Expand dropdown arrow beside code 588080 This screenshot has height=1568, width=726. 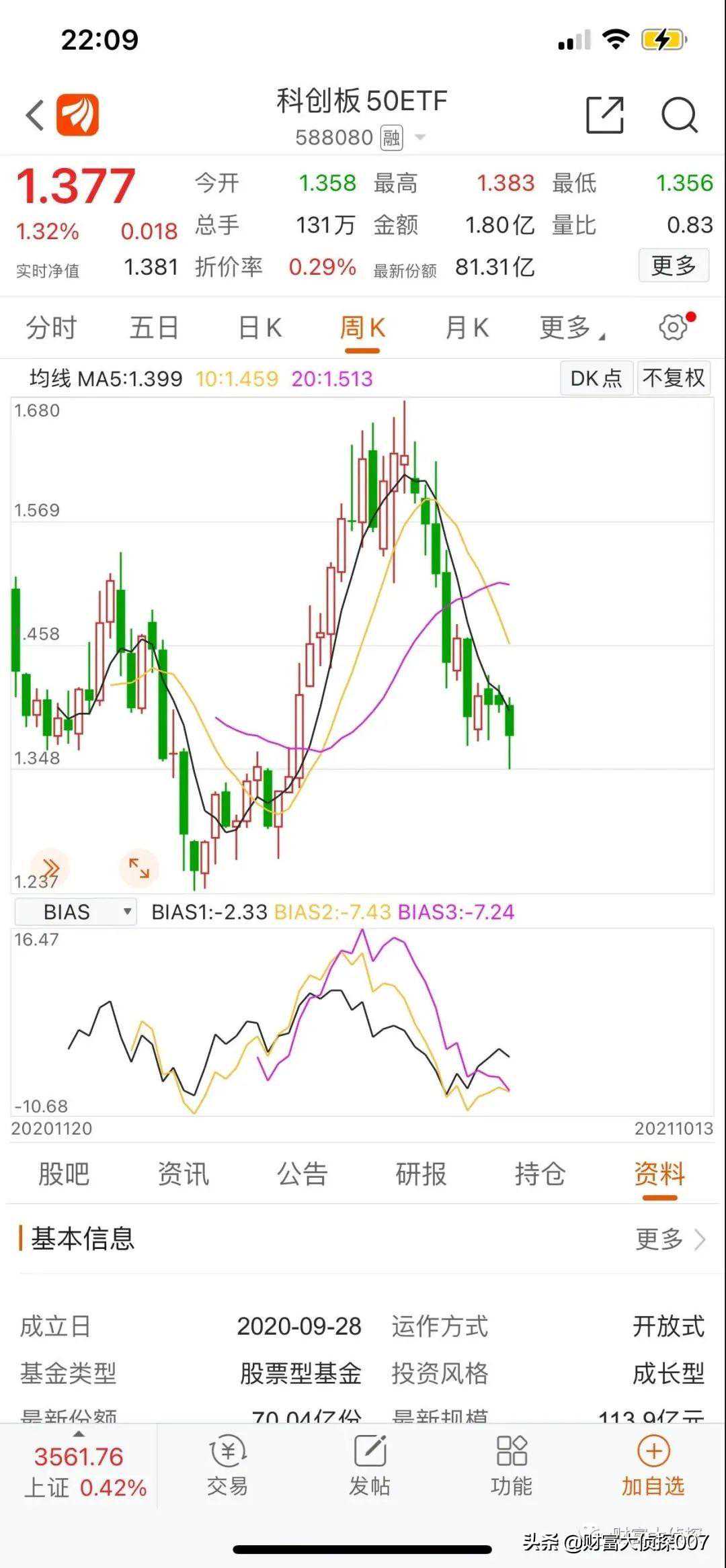click(421, 138)
